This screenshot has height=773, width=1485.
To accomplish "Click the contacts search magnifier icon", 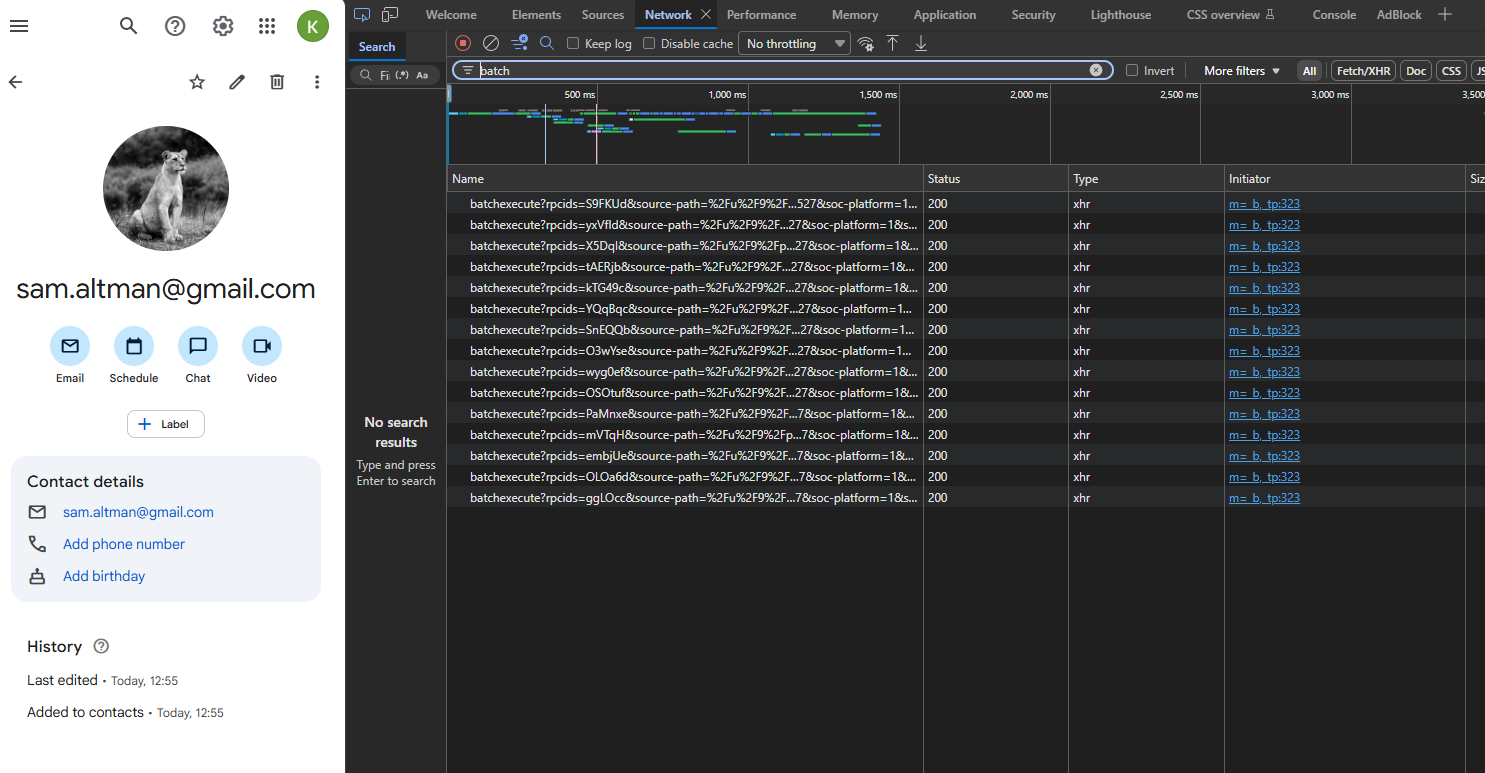I will (128, 26).
